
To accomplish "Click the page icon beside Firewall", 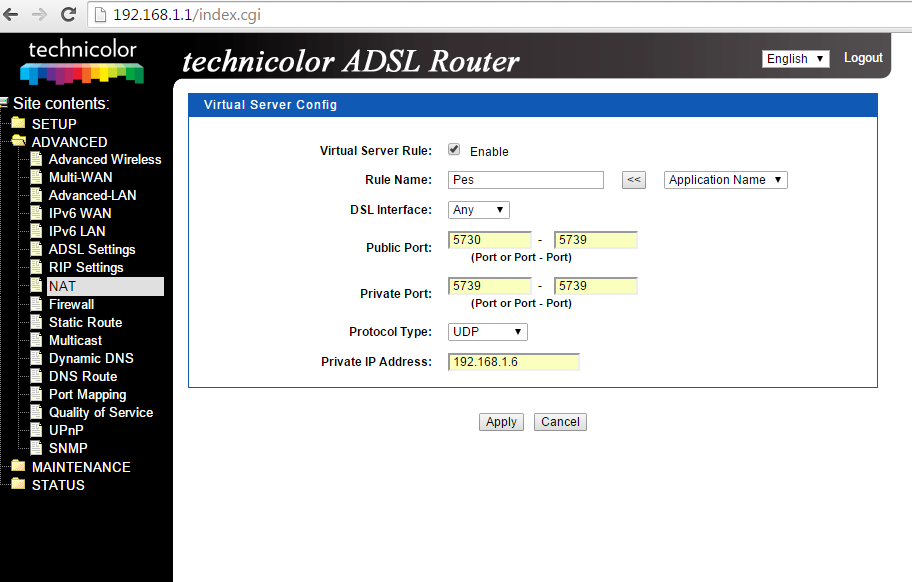I will click(x=36, y=304).
